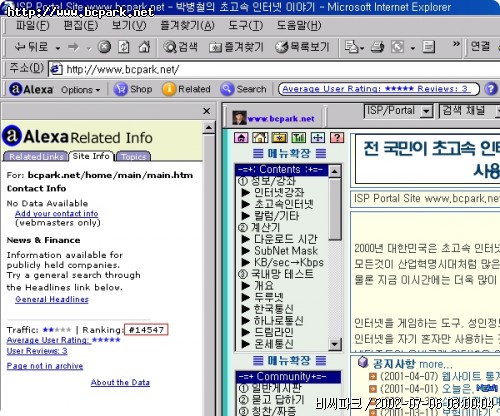Click the red question mark page icon
Screen dimensions: 500x416
337,137
